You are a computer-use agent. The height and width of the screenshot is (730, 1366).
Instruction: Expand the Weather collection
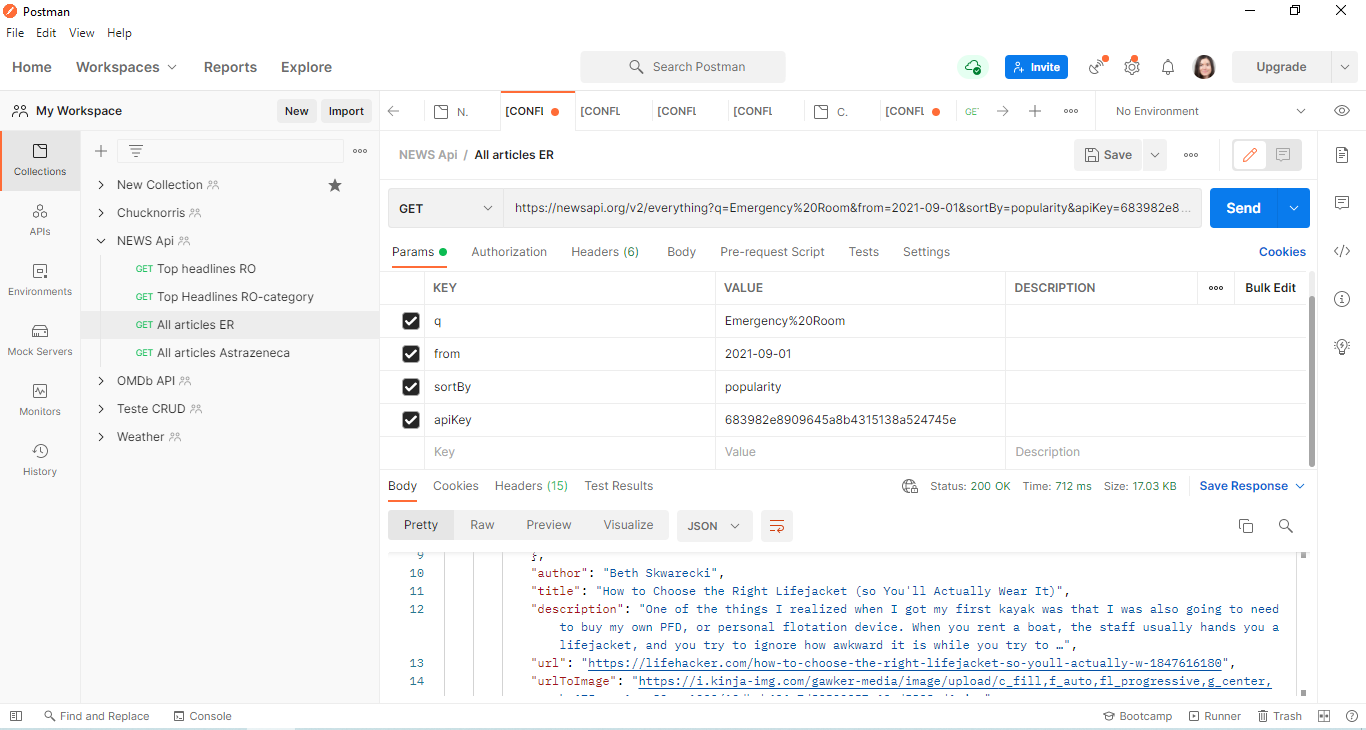point(101,437)
